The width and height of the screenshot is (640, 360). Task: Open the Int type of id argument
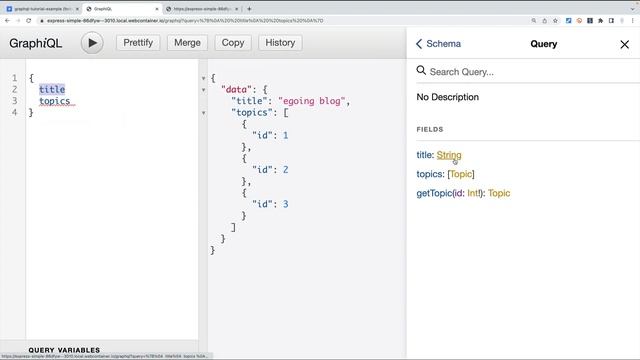click(x=473, y=193)
